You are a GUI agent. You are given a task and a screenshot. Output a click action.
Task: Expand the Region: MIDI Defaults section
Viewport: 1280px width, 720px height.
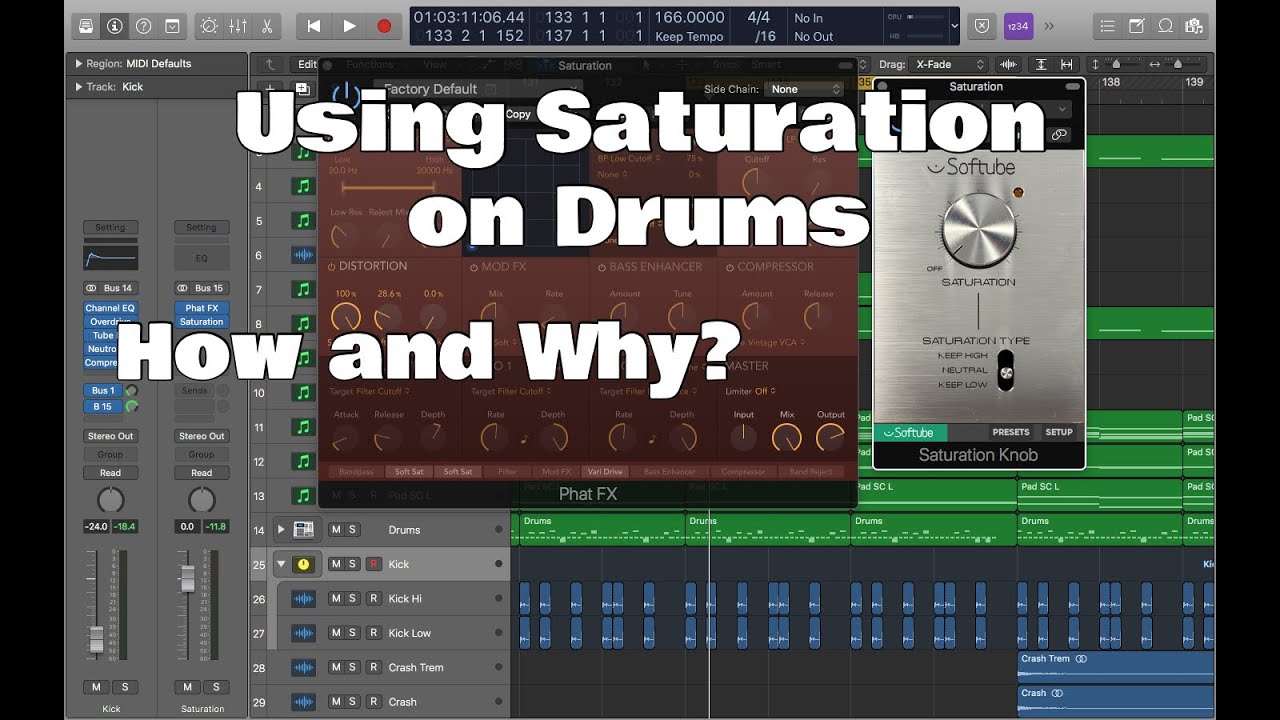79,63
